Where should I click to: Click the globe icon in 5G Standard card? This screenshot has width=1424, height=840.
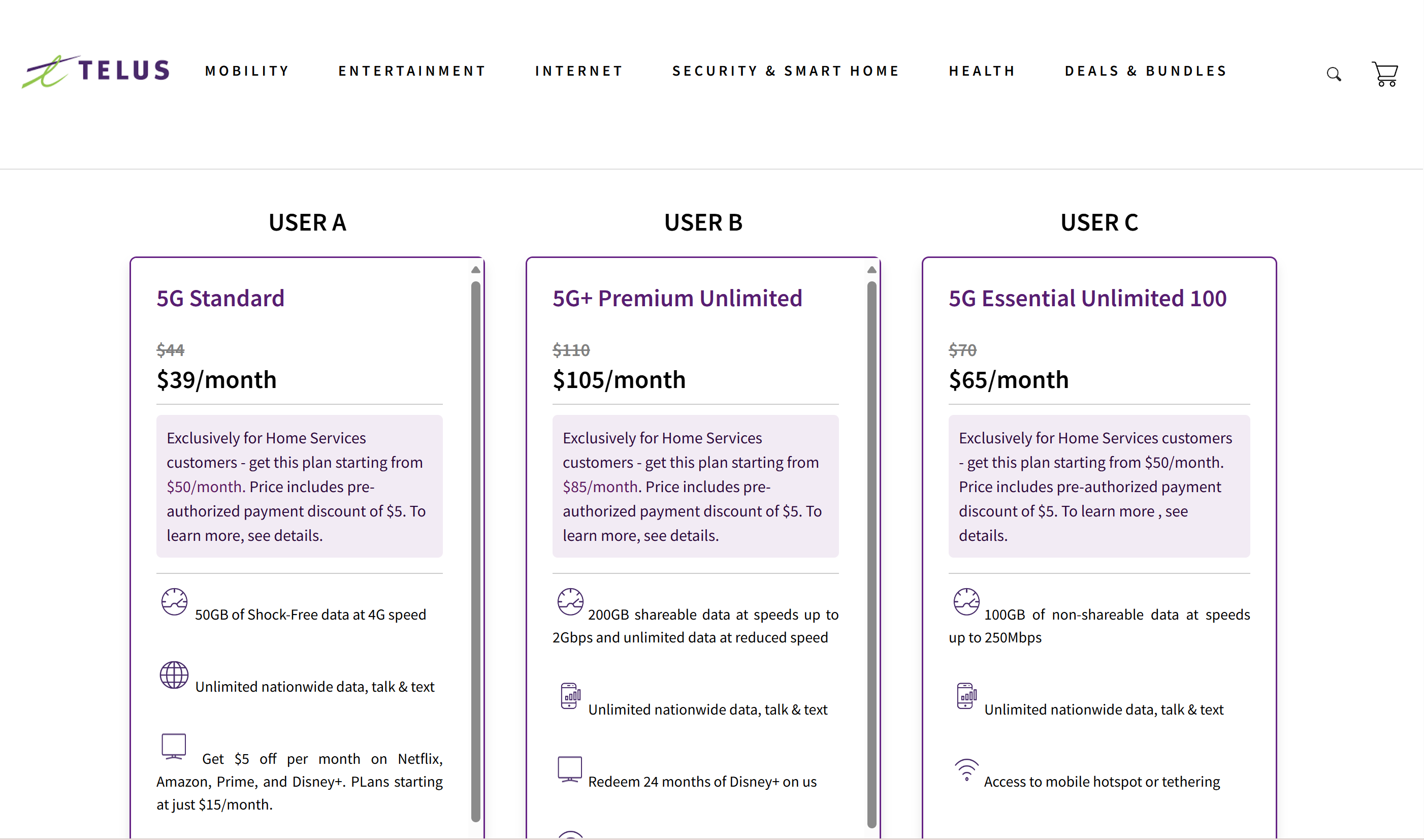coord(174,675)
